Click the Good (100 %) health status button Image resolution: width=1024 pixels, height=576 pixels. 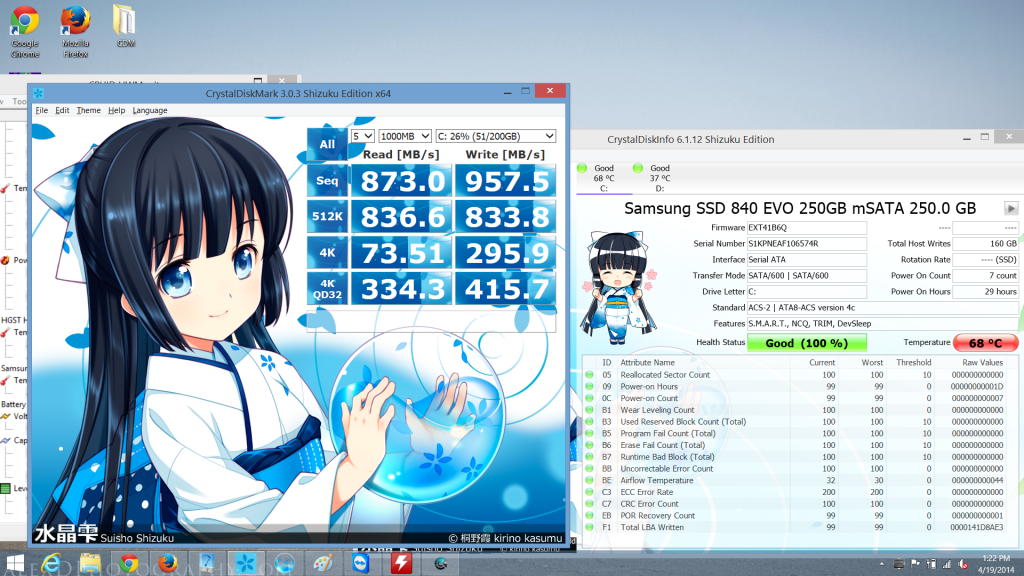point(807,343)
